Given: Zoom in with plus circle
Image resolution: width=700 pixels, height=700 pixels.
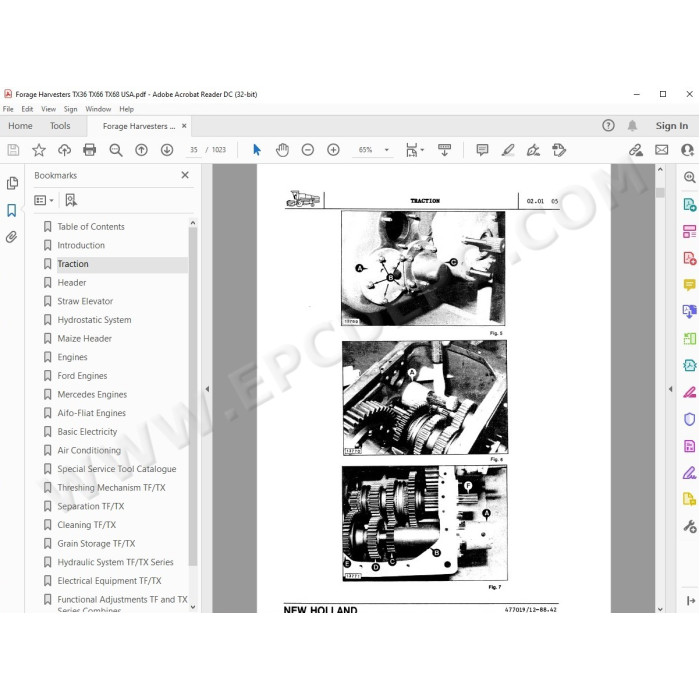Looking at the screenshot, I should [333, 150].
